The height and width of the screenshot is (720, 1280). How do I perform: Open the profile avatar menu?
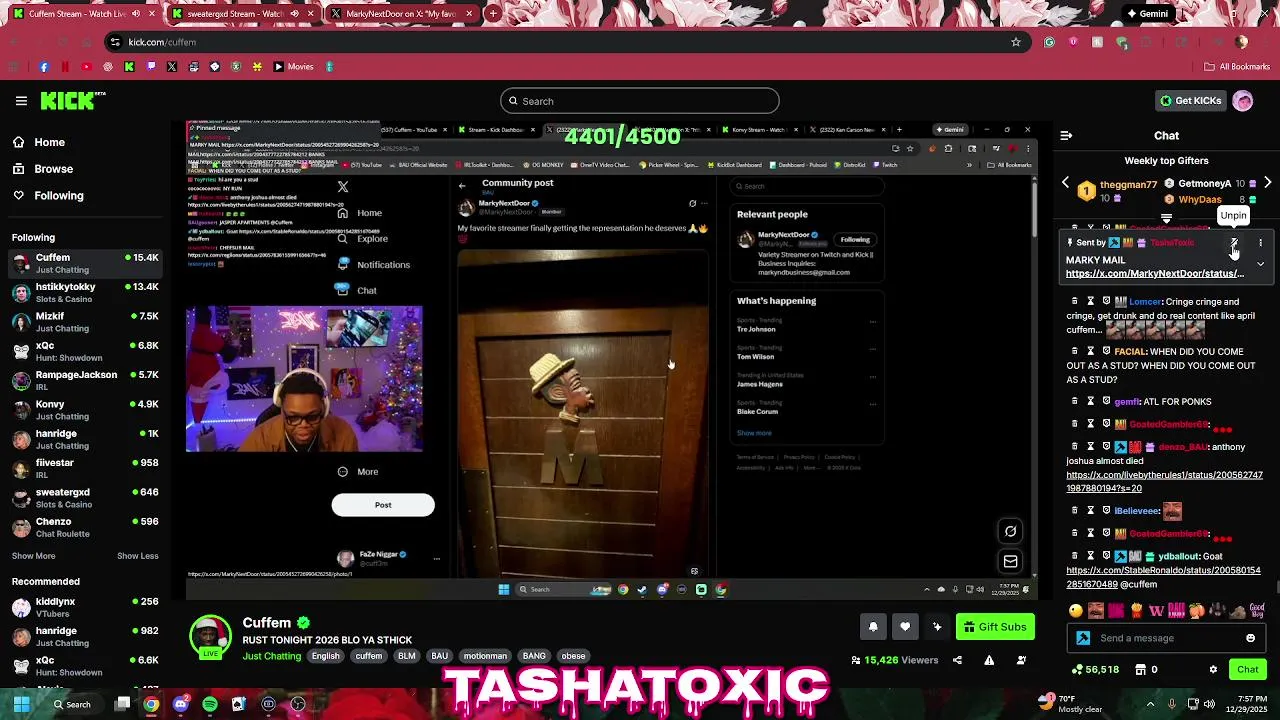[x=1243, y=101]
